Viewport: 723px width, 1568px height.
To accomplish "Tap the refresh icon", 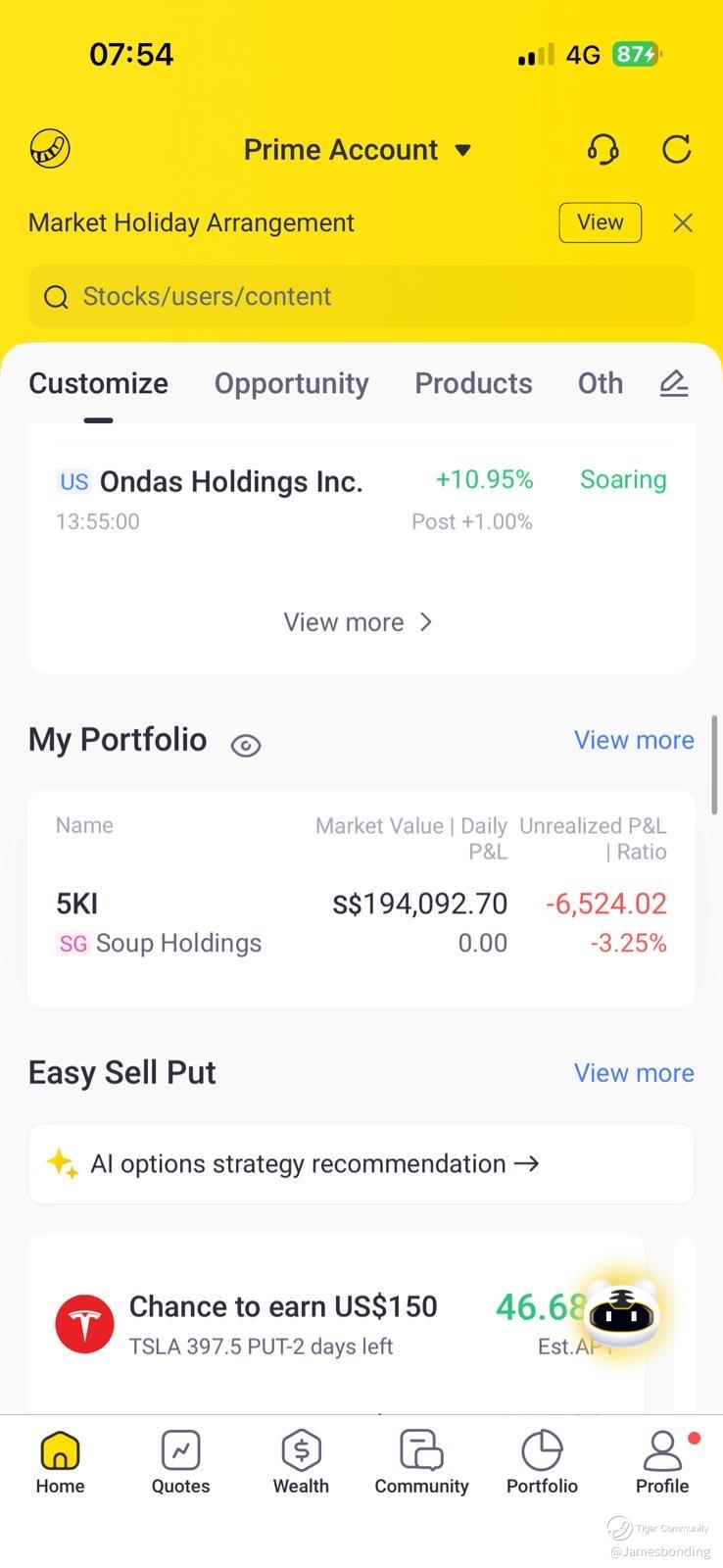I will [x=677, y=149].
